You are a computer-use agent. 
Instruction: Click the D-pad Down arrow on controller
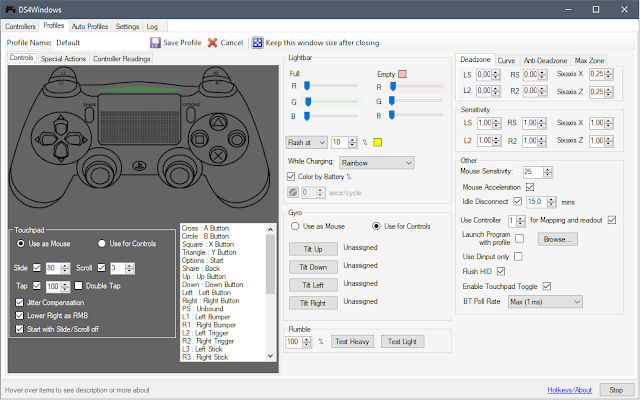[x=60, y=153]
